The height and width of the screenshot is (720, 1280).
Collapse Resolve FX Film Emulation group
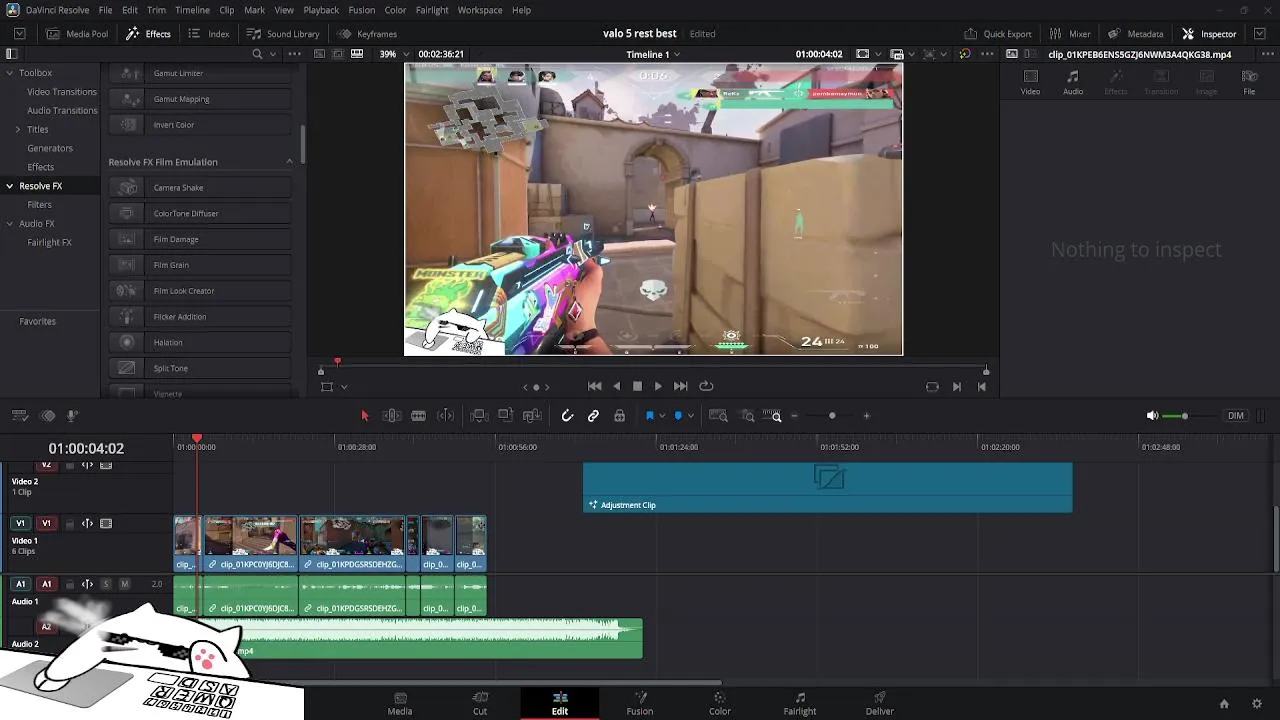pos(290,162)
